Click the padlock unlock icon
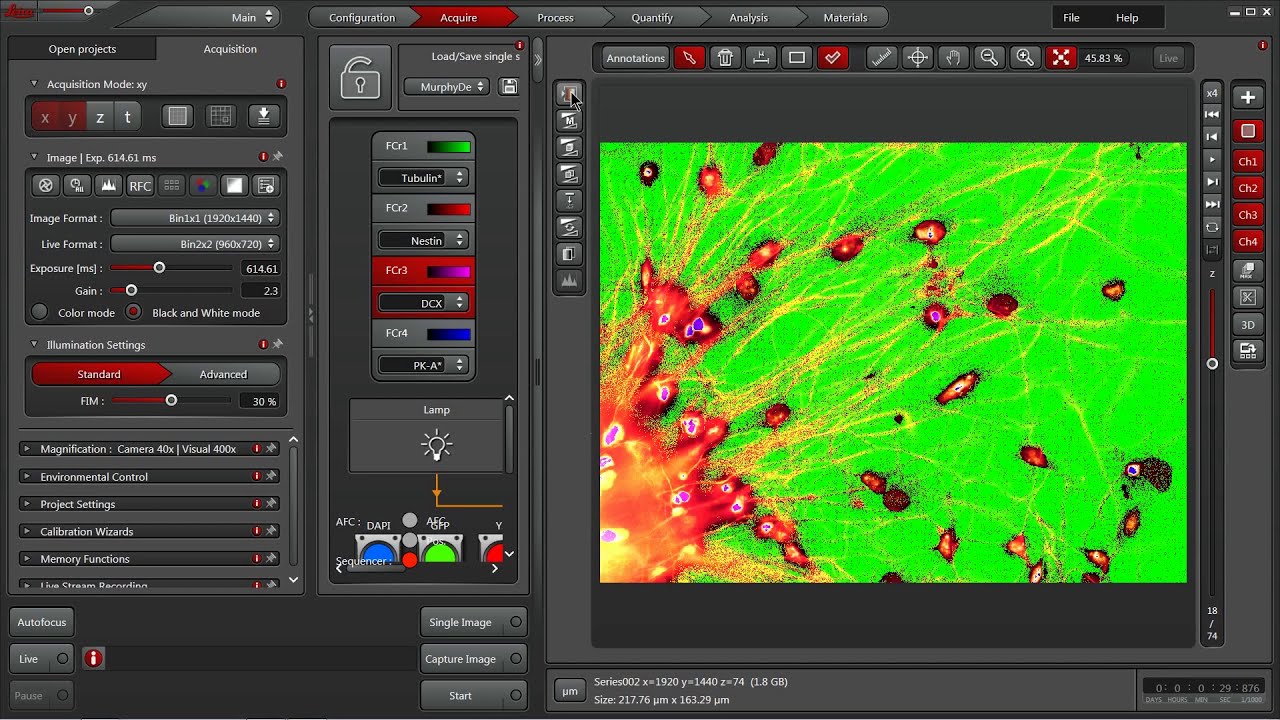 (x=360, y=77)
